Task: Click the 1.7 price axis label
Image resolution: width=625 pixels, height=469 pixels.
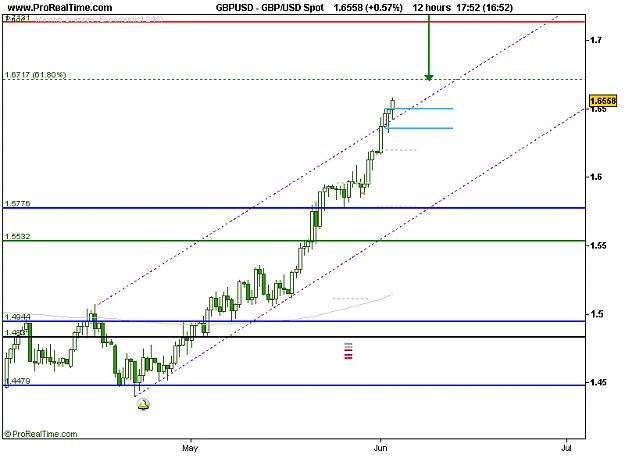Action: (596, 40)
